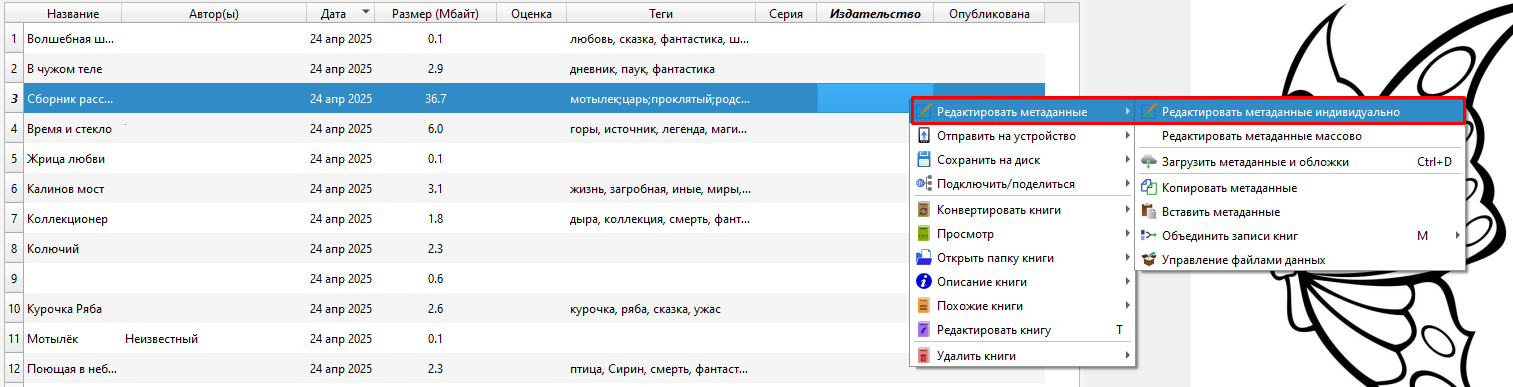Click the purple Редактировать книгу icon
The image size is (1513, 387).
point(925,330)
